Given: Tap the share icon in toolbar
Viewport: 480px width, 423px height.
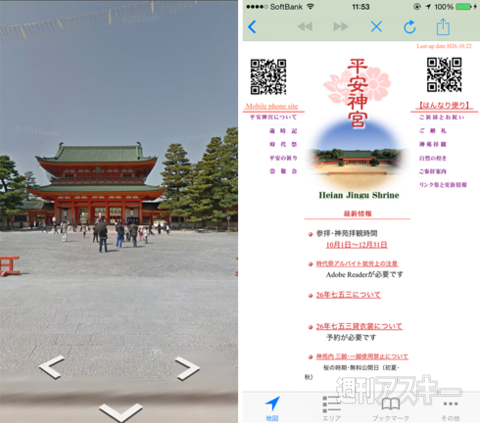Looking at the screenshot, I should (x=443, y=26).
